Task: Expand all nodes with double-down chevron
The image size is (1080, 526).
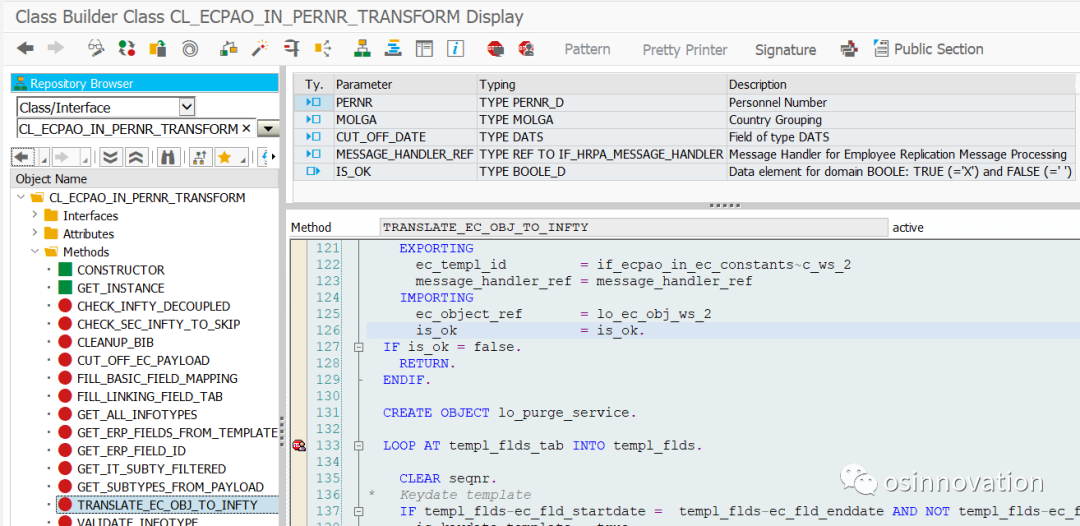Action: tap(110, 157)
